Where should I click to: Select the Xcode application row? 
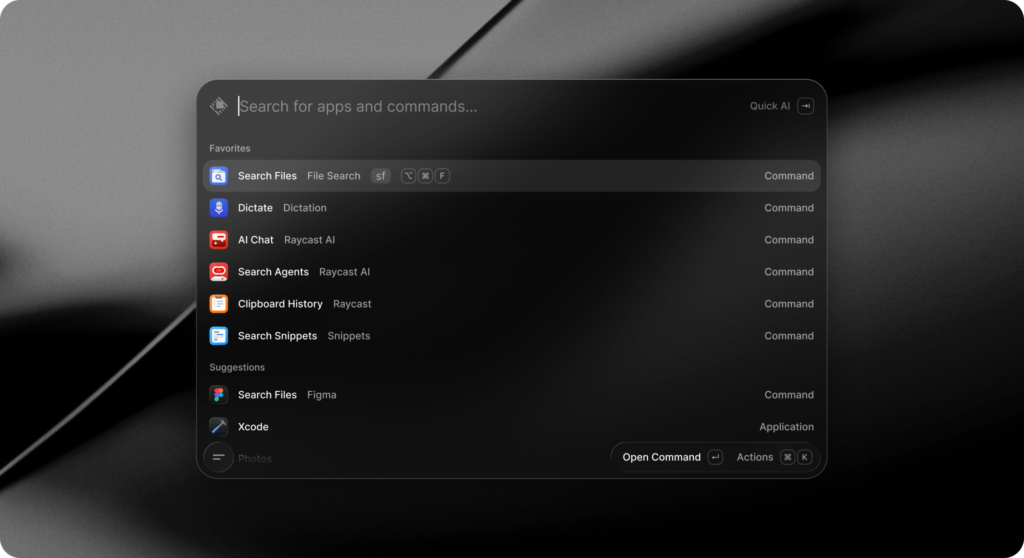click(x=511, y=427)
